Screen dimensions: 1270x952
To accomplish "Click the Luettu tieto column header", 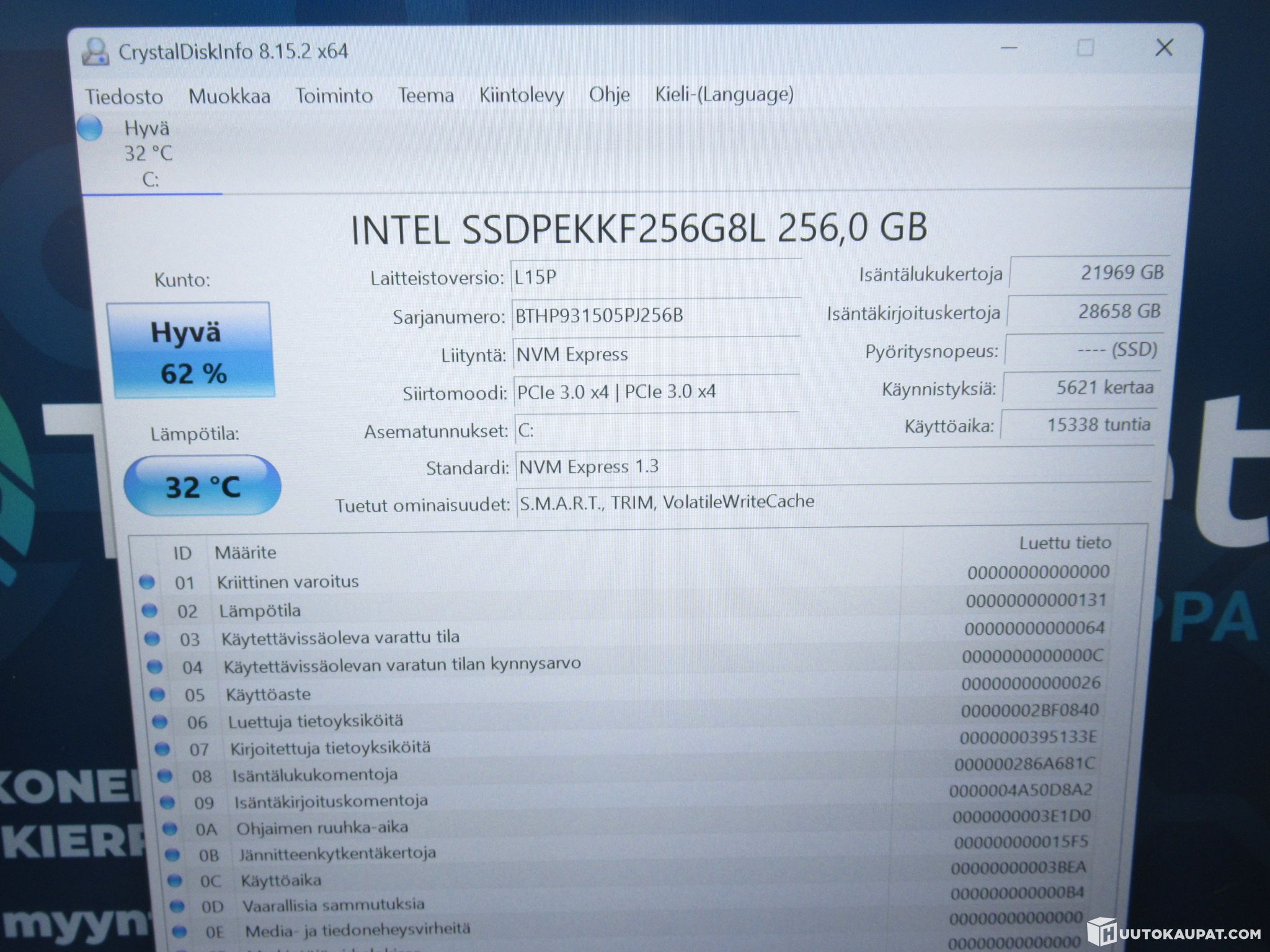I will [x=1065, y=543].
